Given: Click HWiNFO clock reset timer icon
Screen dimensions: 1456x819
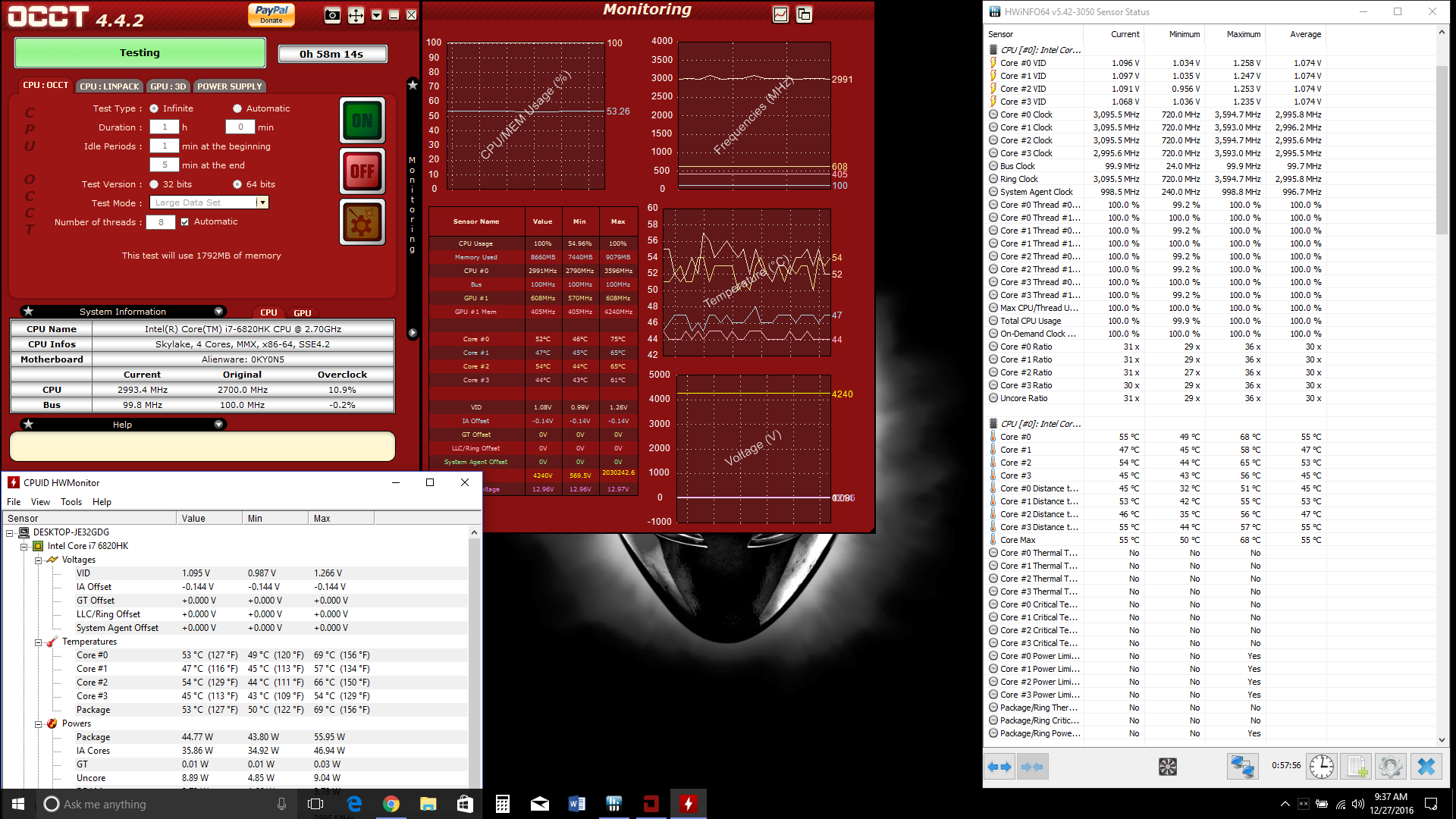Looking at the screenshot, I should tap(1322, 767).
